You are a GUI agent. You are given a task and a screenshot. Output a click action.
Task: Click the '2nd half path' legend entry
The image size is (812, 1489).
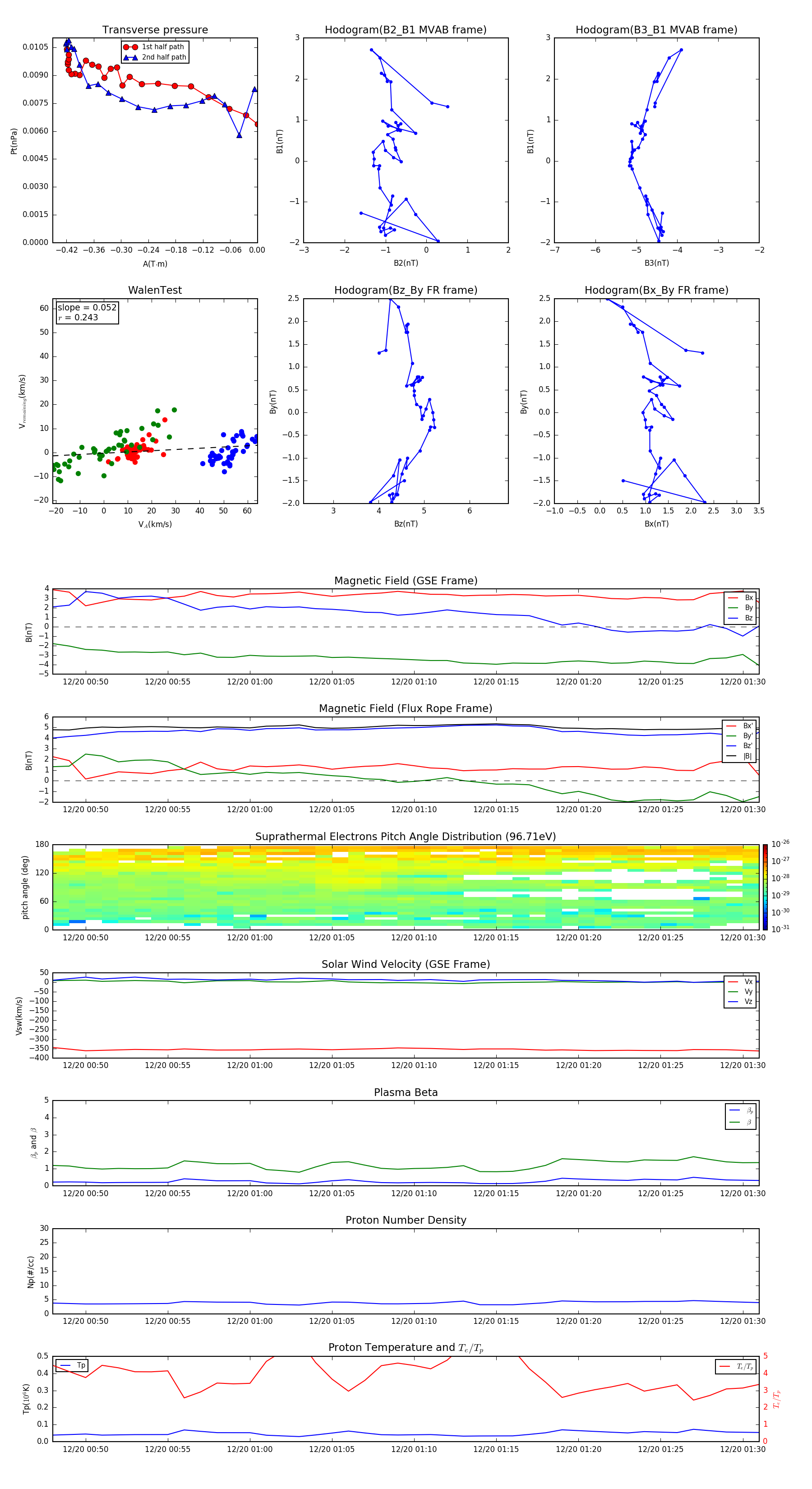click(155, 57)
